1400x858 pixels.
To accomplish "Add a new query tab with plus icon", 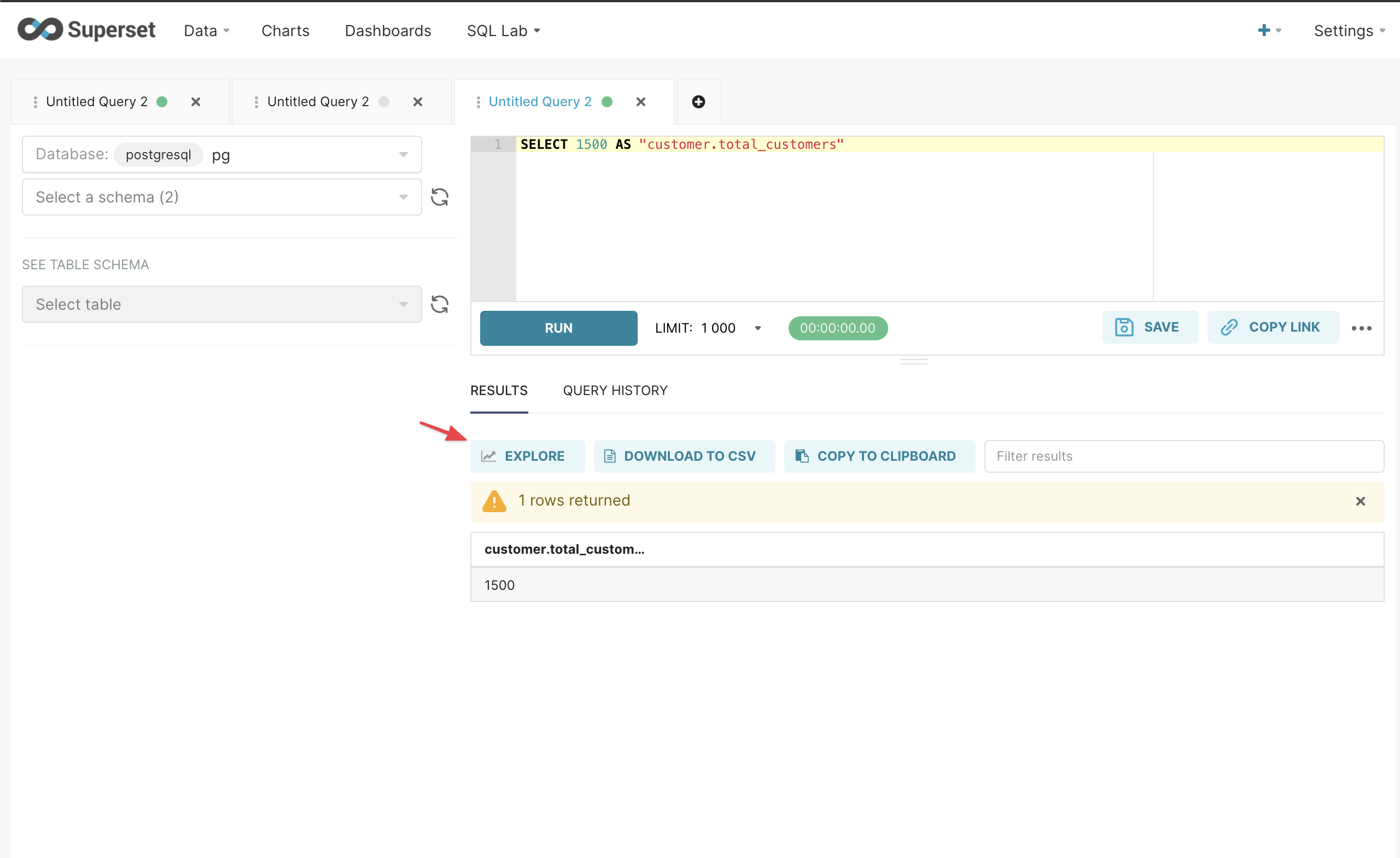I will click(698, 102).
